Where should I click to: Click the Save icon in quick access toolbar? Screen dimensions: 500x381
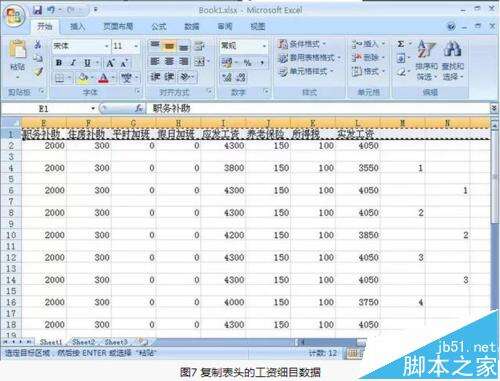[37, 10]
